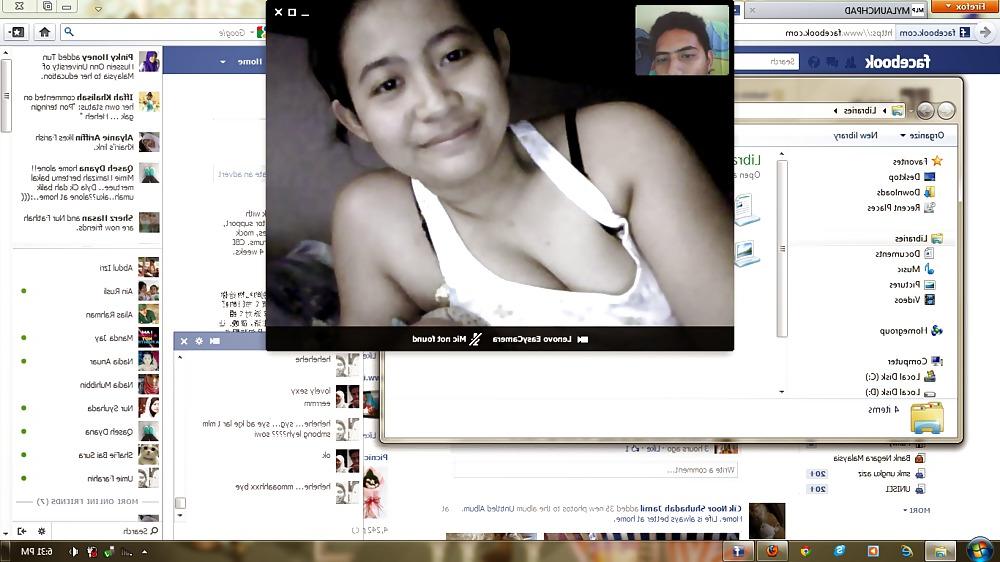Image resolution: width=1000 pixels, height=562 pixels.
Task: Open chat window settings gear
Action: (x=199, y=341)
